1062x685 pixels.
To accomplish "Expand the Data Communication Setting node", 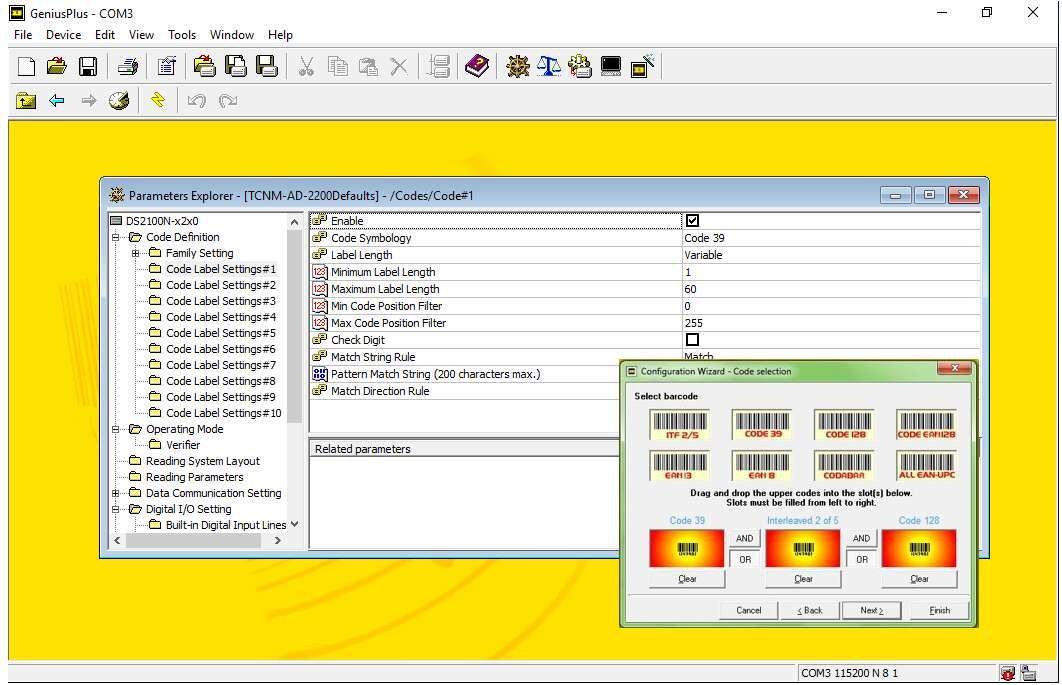I will (x=116, y=493).
